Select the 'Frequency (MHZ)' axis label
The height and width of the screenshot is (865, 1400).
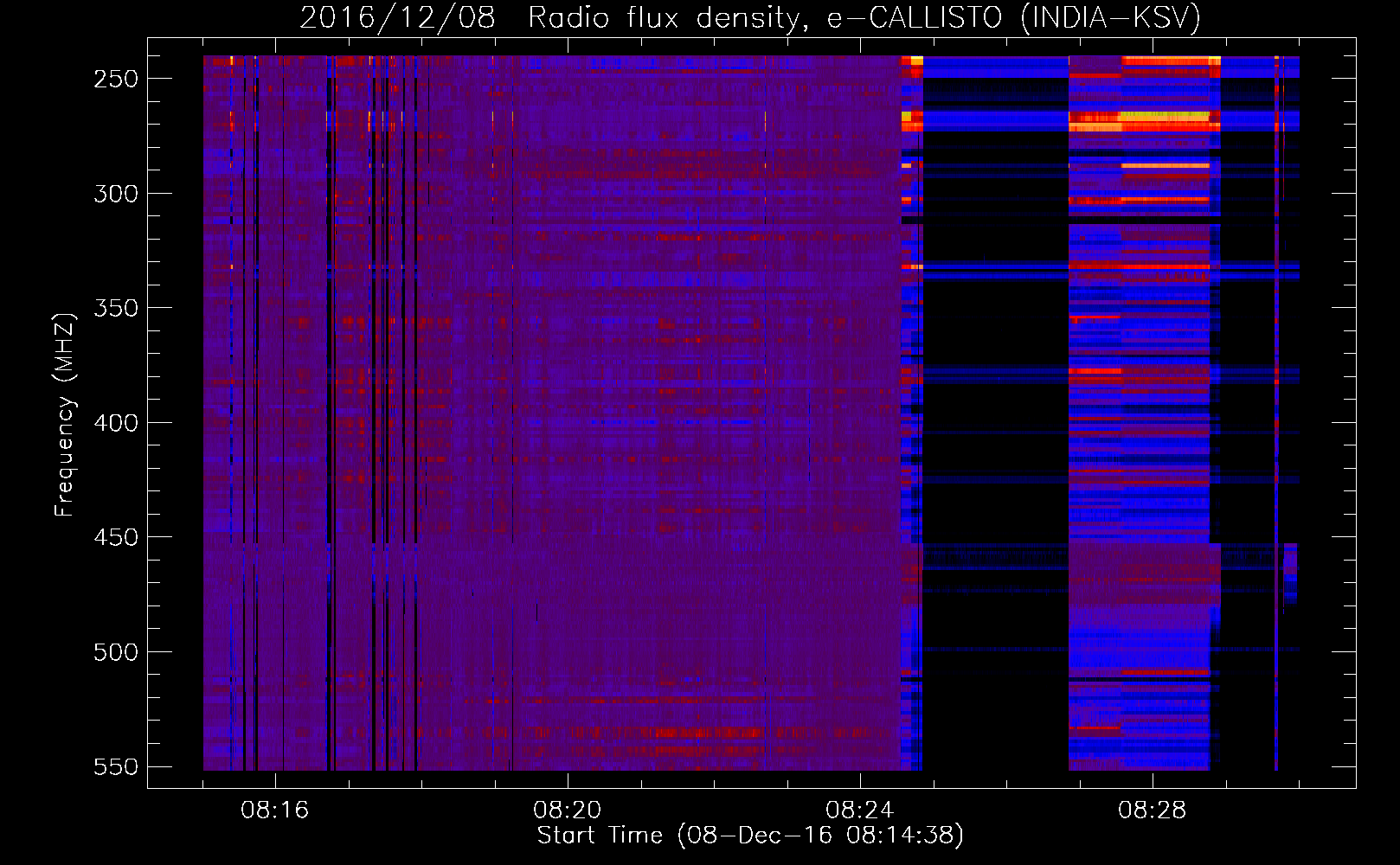(x=65, y=414)
